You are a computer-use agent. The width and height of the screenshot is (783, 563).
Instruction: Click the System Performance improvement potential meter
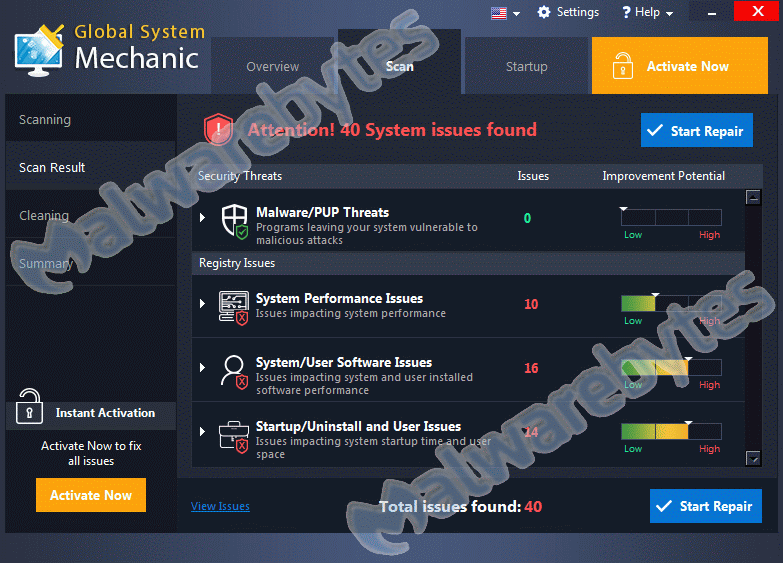[x=671, y=303]
